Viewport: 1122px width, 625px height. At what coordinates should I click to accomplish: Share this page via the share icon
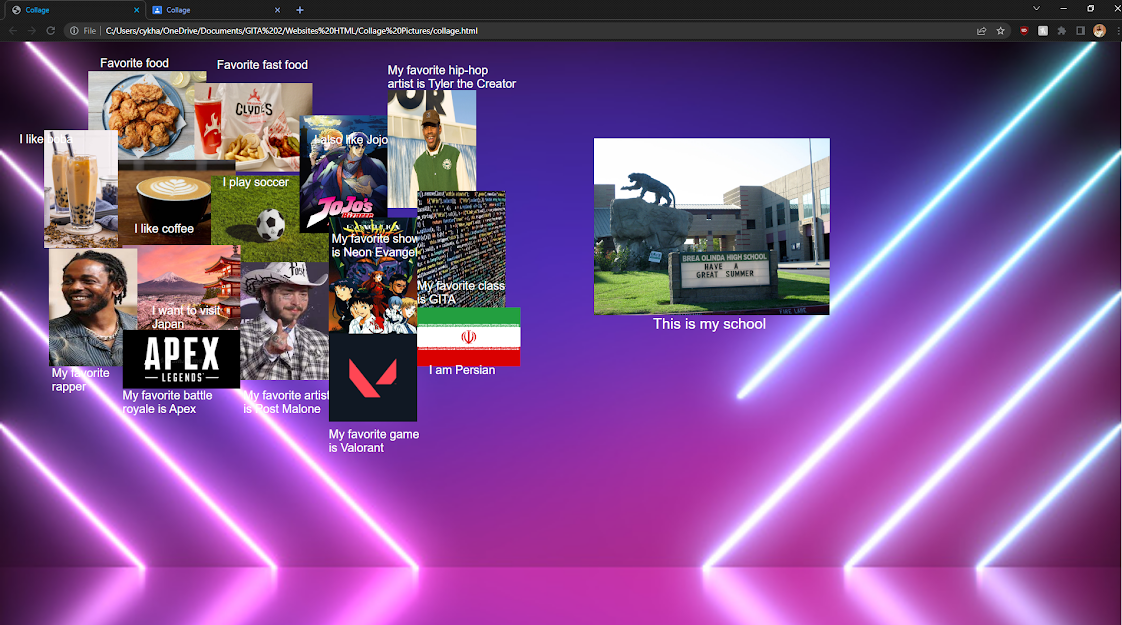[982, 31]
